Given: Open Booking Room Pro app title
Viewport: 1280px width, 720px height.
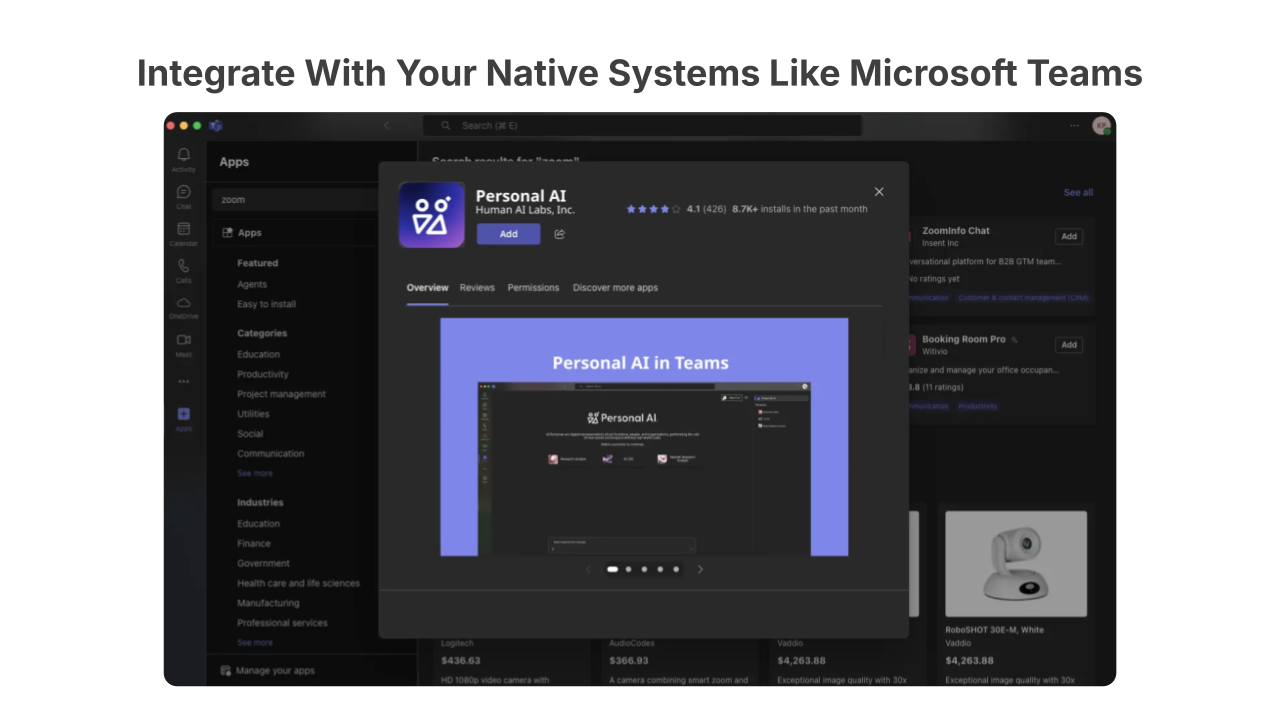Looking at the screenshot, I should (964, 339).
